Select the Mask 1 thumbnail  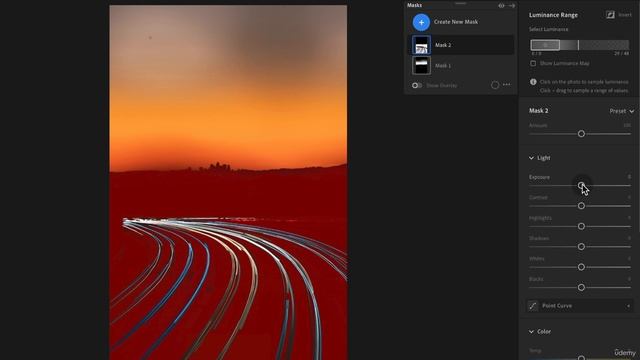pyautogui.click(x=421, y=65)
